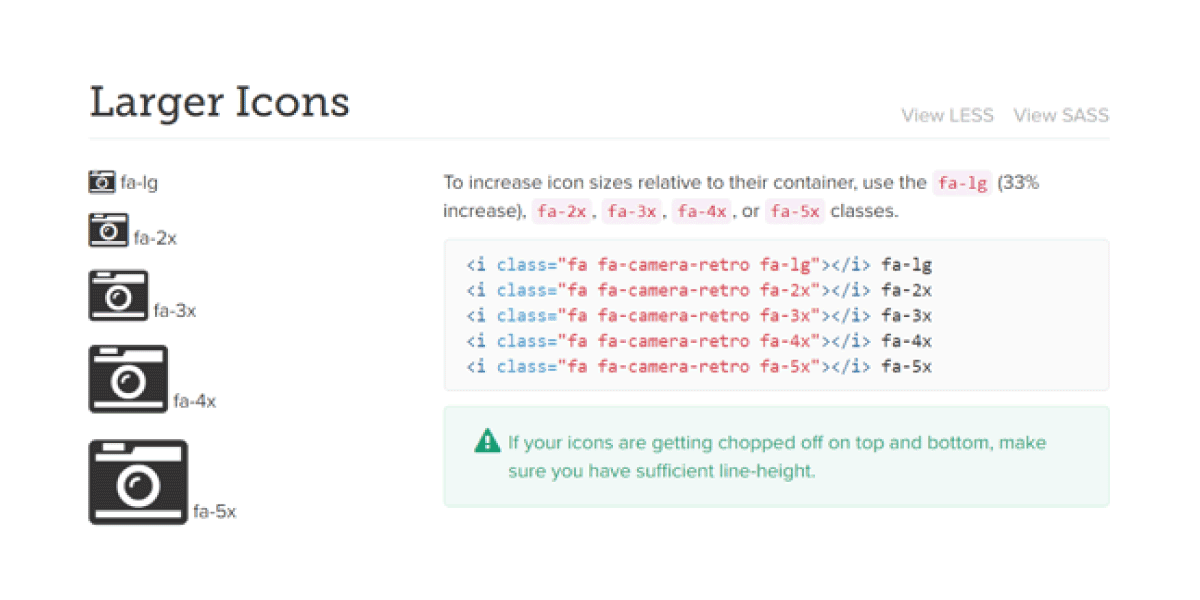The height and width of the screenshot is (600, 1200).
Task: Click the fa-4x camera retro icon
Action: click(129, 379)
